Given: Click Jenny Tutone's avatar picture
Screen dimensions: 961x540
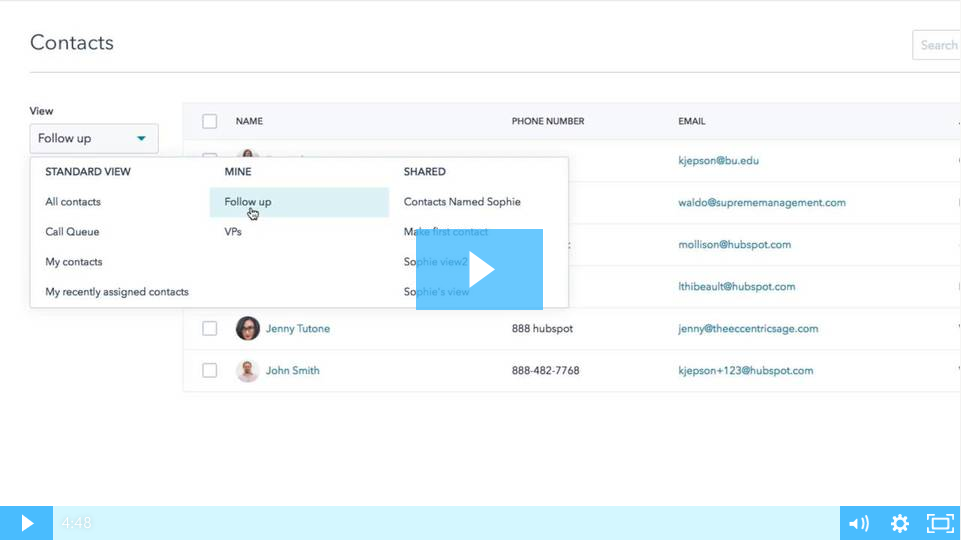Looking at the screenshot, I should click(247, 328).
